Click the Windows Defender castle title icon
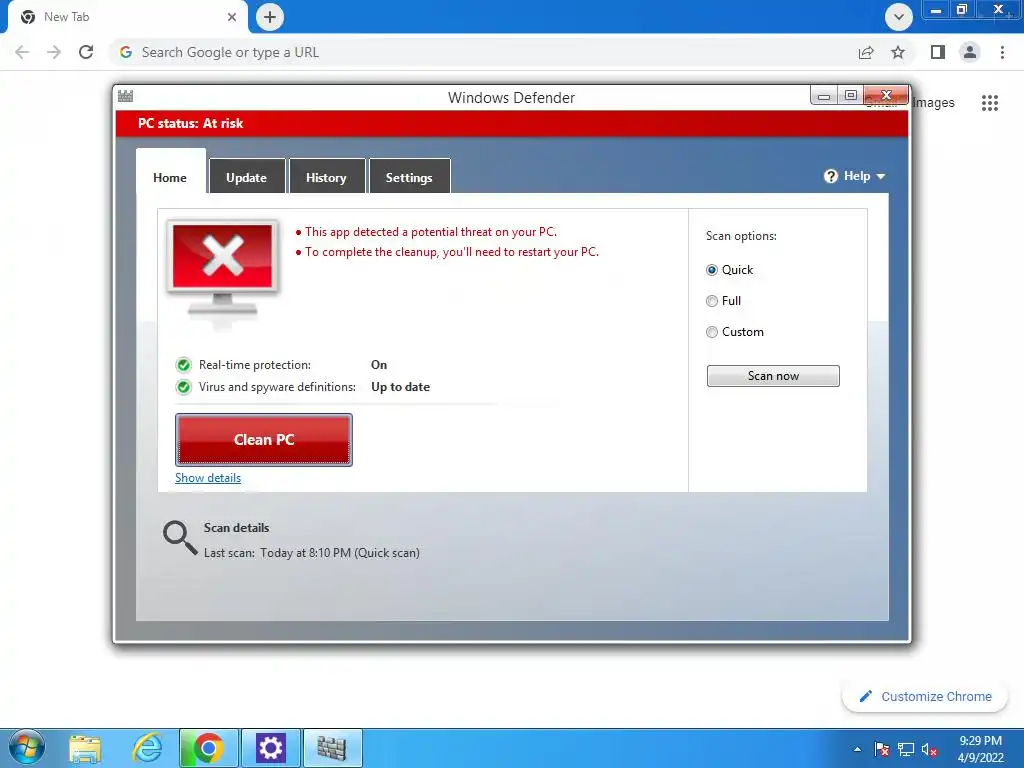 (x=125, y=96)
